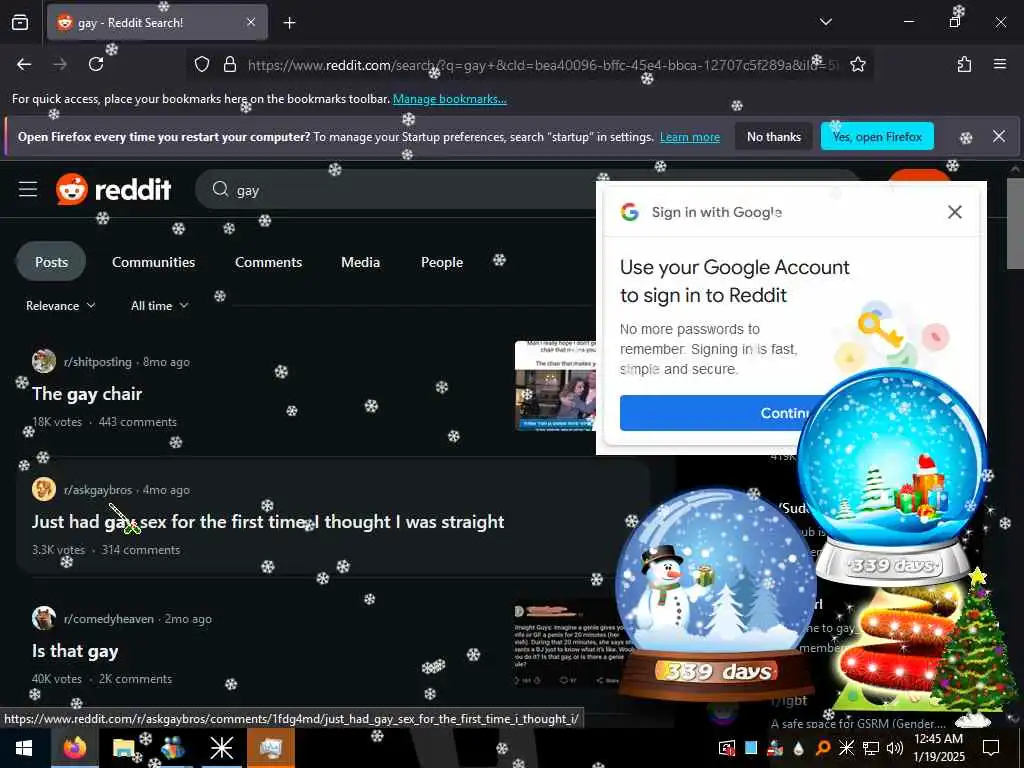Viewport: 1024px width, 768px height.
Task: Expand the list all tabs chevron
Action: [x=825, y=22]
